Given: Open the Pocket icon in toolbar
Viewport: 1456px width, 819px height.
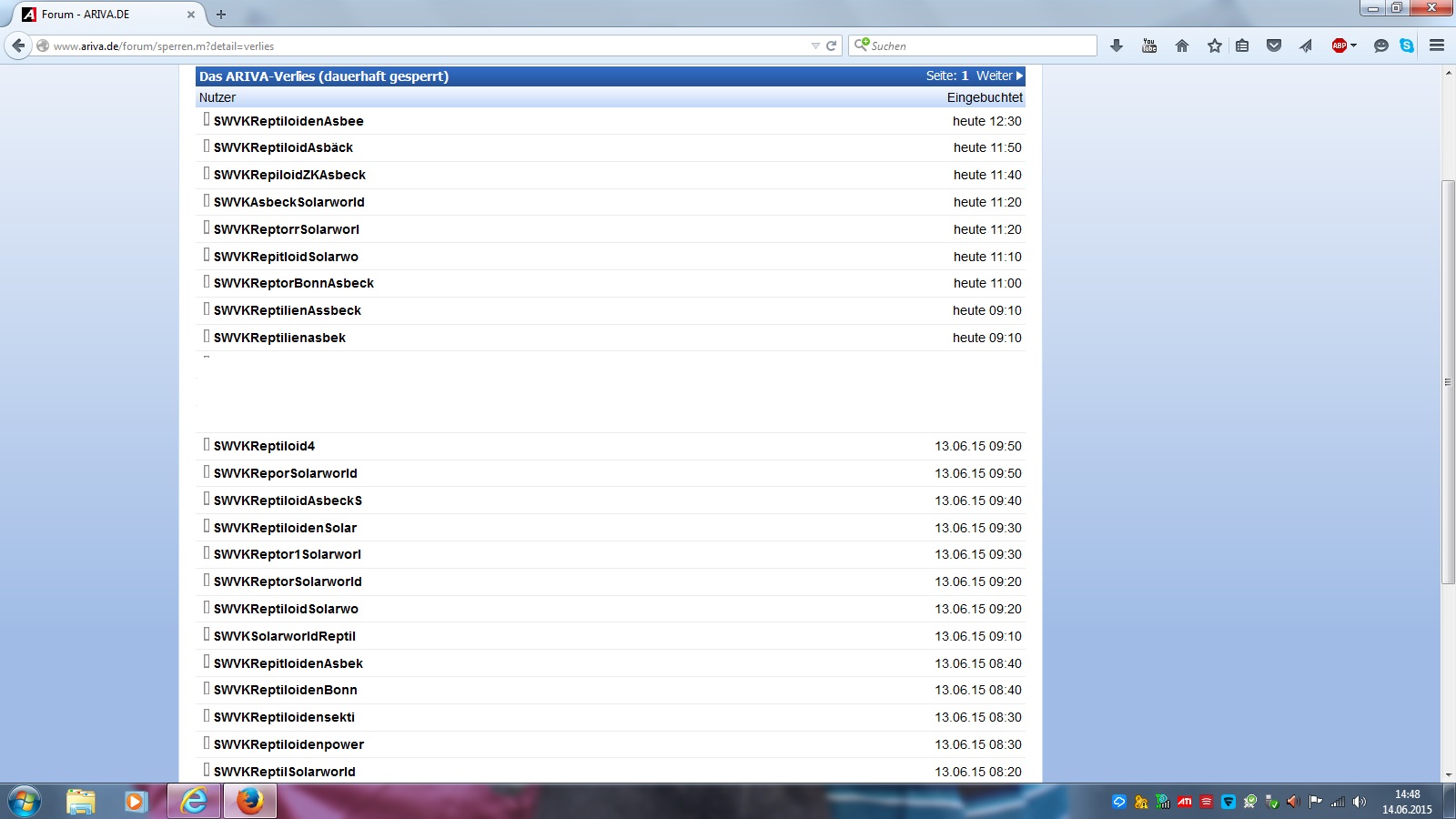Looking at the screenshot, I should pos(1274,45).
